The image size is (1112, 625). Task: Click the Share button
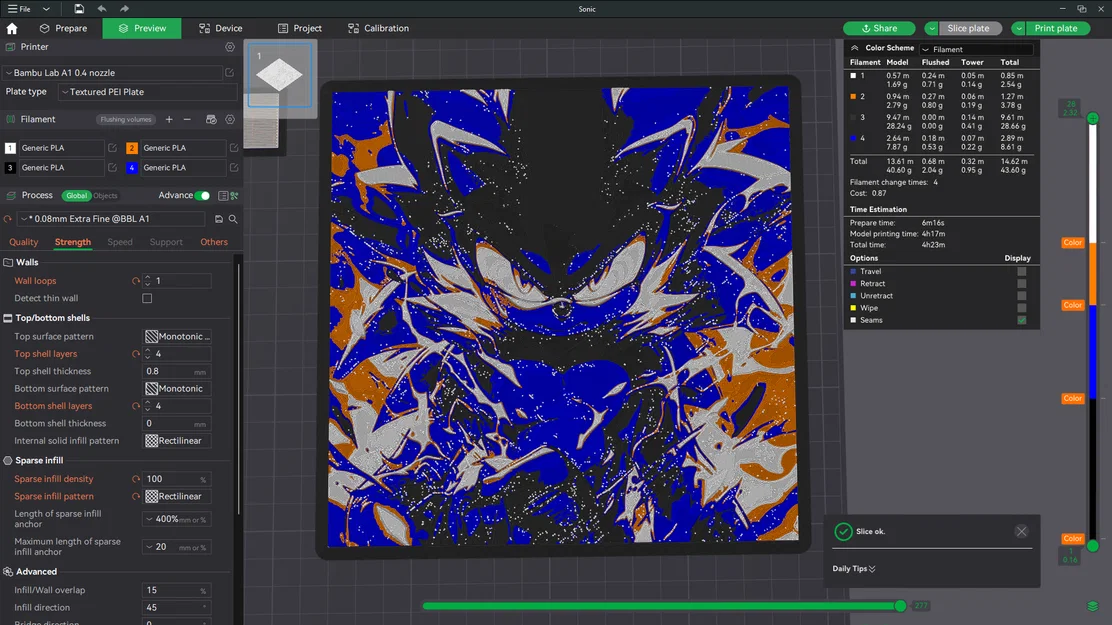879,28
